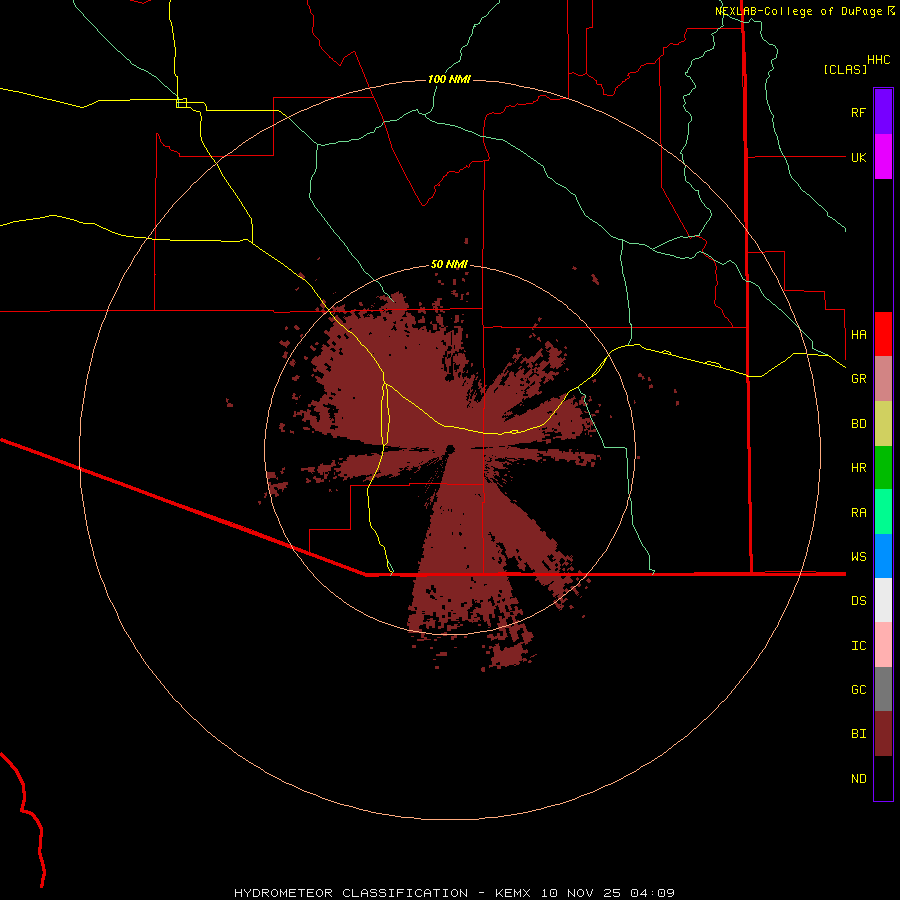Click the NEXLAB-College of DuPage text

(x=798, y=11)
